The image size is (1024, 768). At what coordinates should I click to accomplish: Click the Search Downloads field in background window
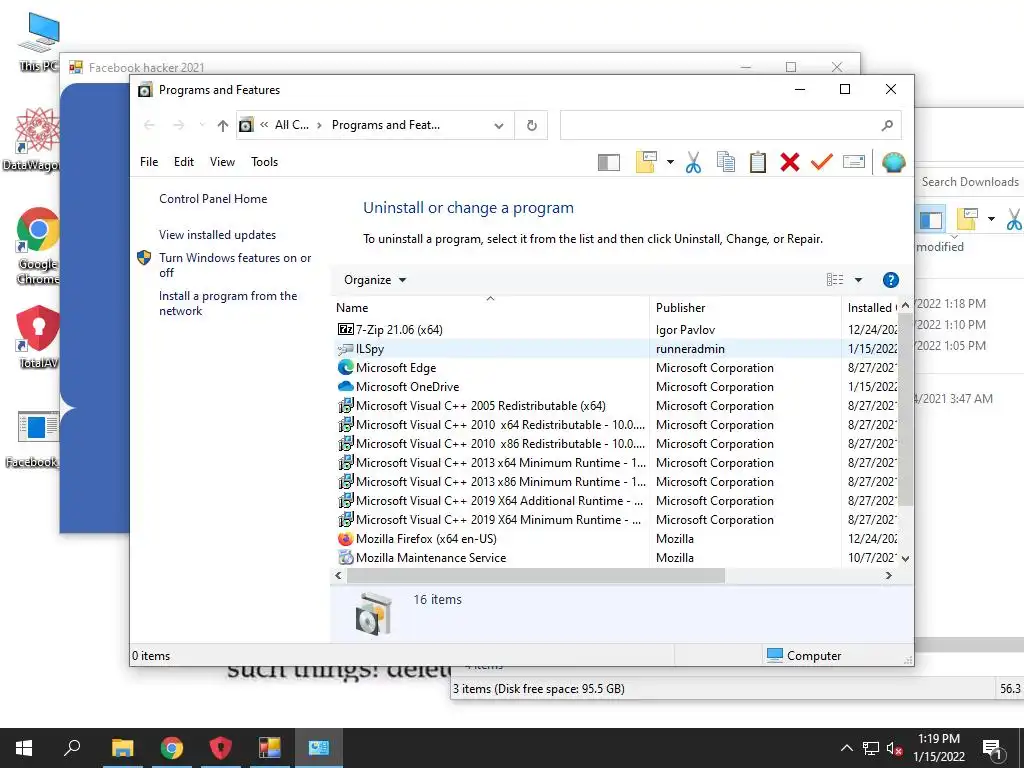pos(970,182)
